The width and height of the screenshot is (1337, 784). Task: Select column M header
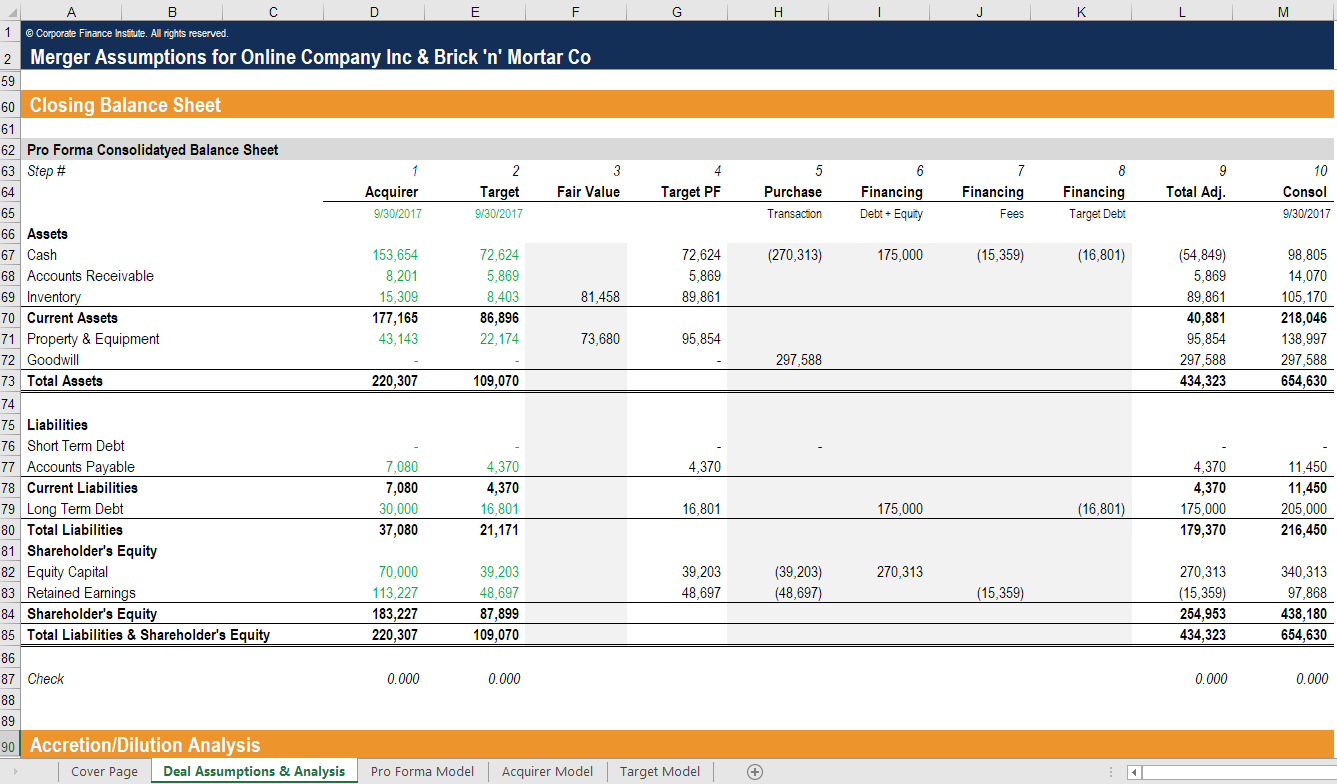1282,11
